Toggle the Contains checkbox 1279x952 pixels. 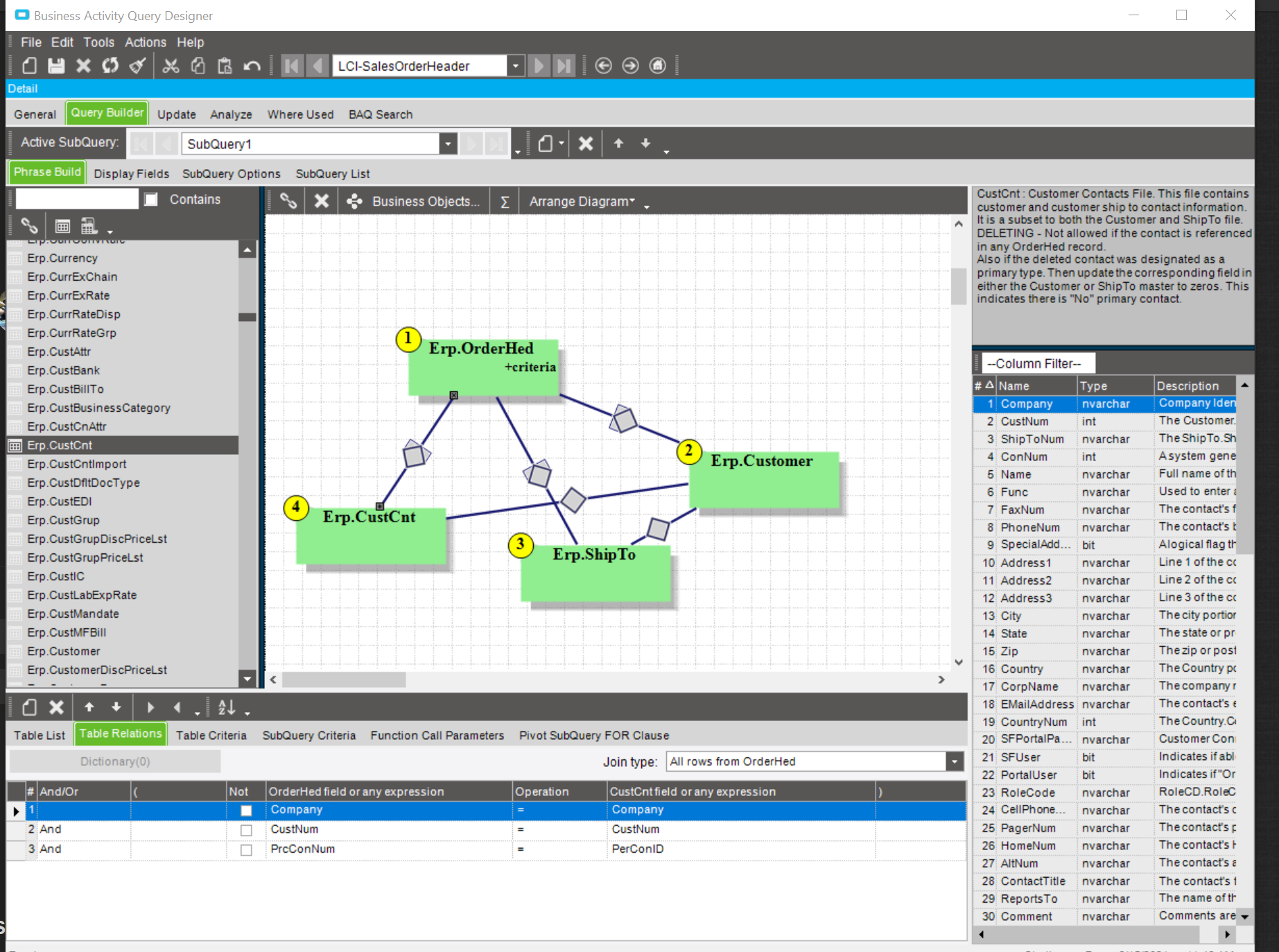coord(151,200)
